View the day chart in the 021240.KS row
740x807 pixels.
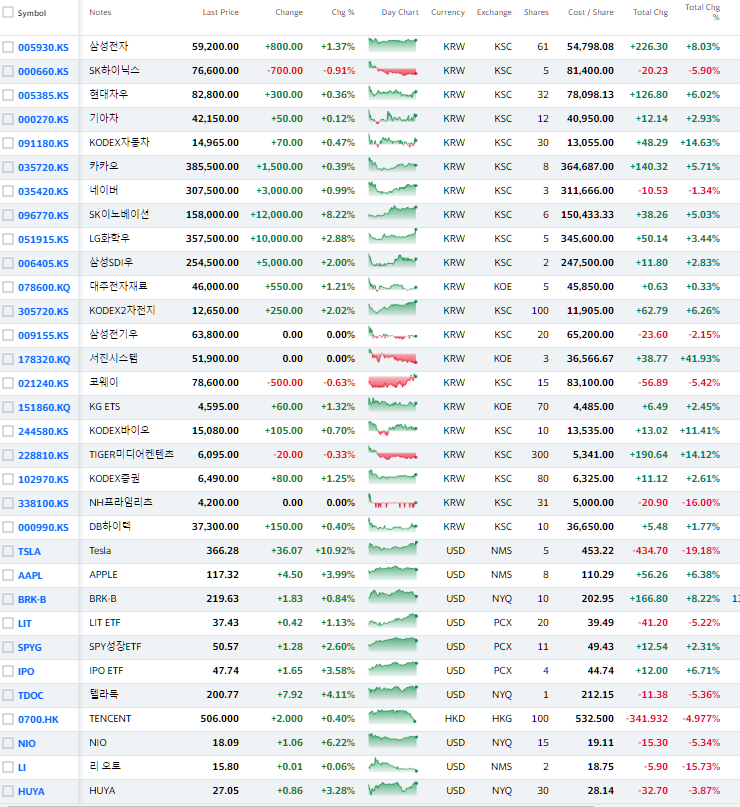tap(393, 381)
